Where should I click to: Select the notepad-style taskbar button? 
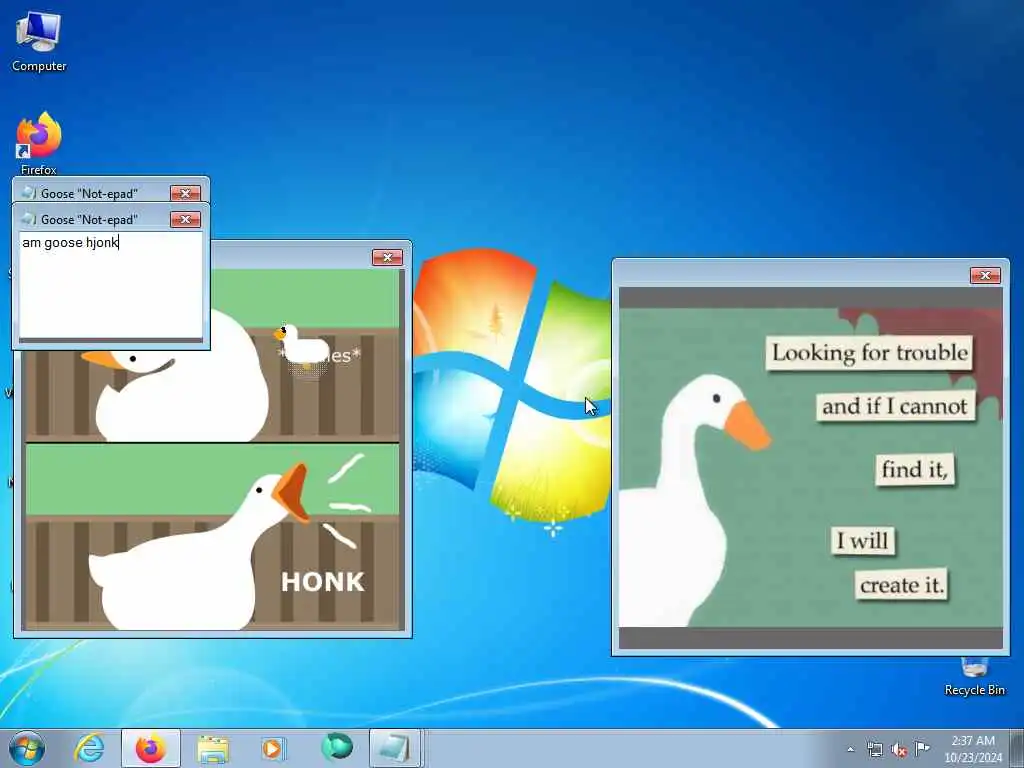pyautogui.click(x=395, y=748)
